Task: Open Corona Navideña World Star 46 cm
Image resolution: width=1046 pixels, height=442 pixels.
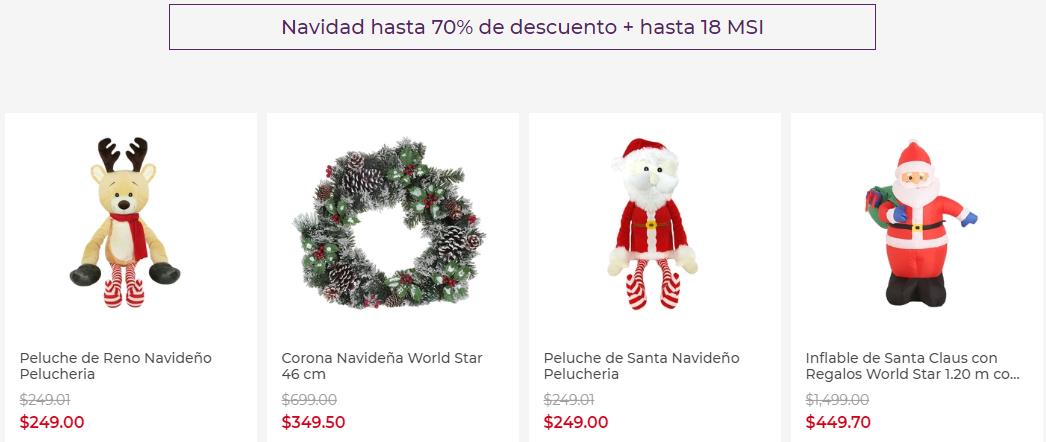Action: pos(382,366)
